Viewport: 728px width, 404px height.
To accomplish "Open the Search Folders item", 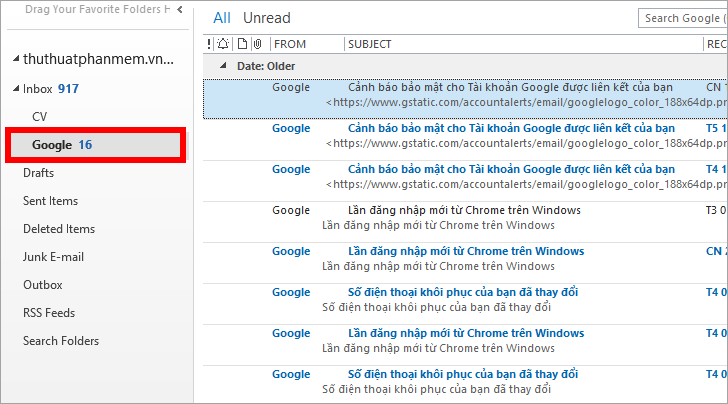I will coord(61,341).
